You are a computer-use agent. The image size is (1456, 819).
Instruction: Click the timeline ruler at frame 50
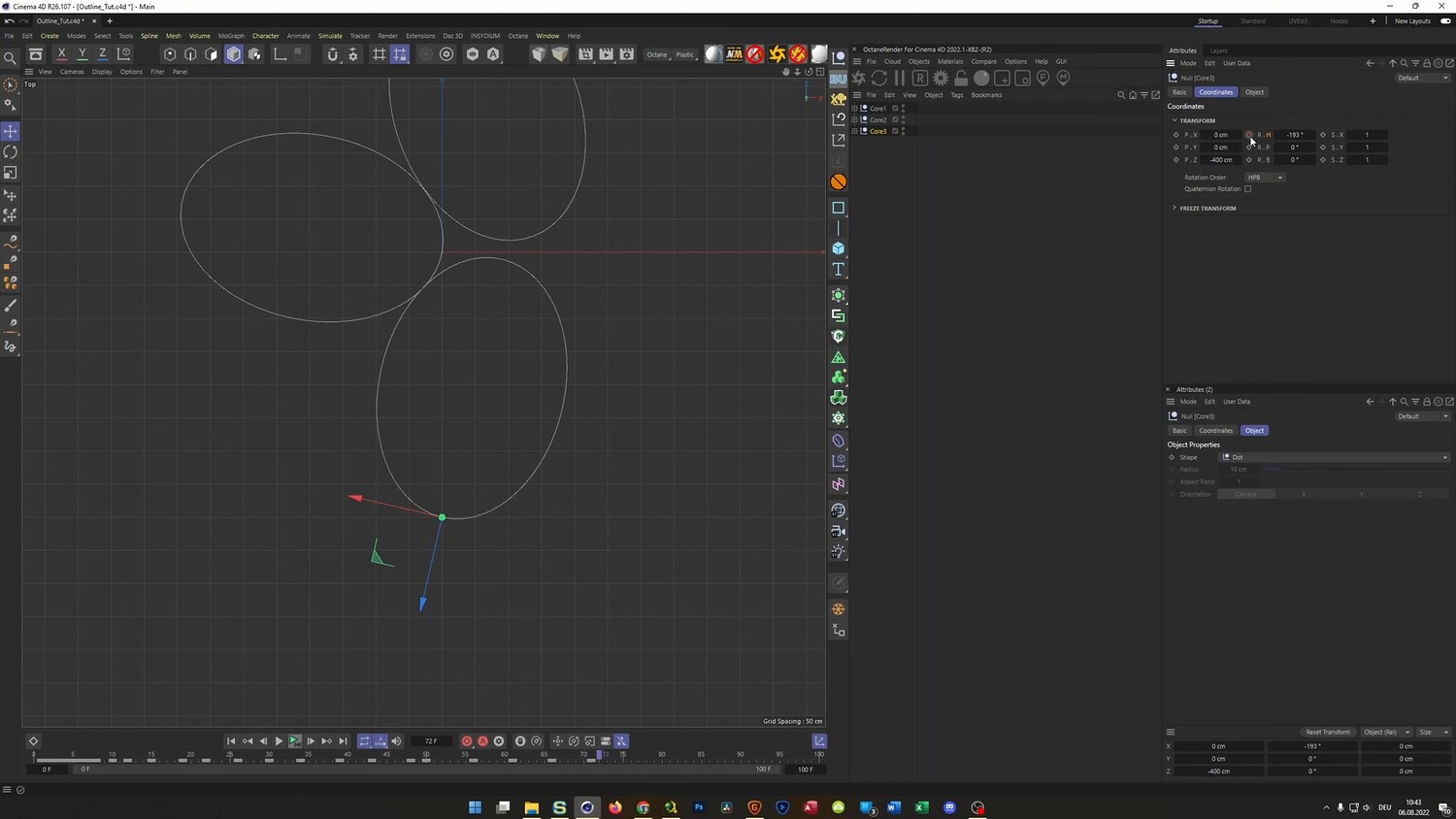click(426, 755)
